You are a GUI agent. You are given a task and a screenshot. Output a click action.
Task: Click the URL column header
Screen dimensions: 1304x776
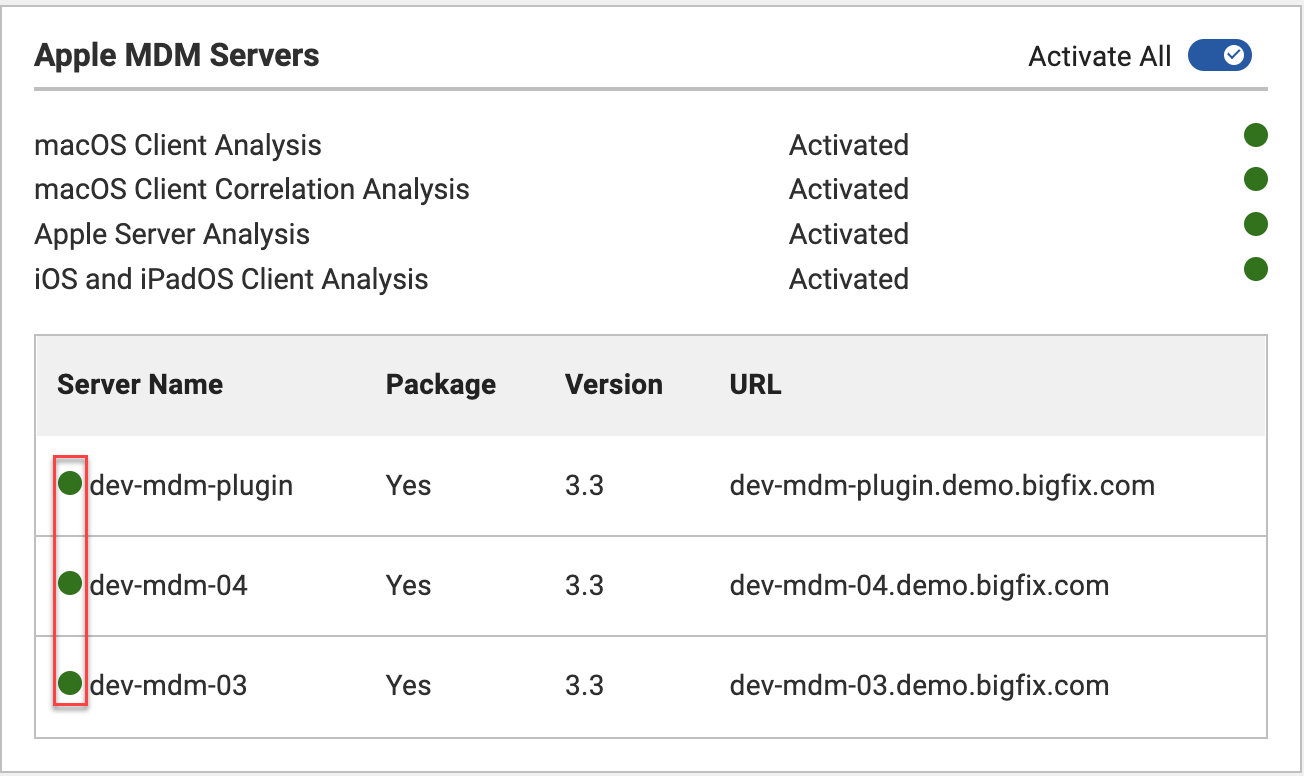(x=755, y=385)
